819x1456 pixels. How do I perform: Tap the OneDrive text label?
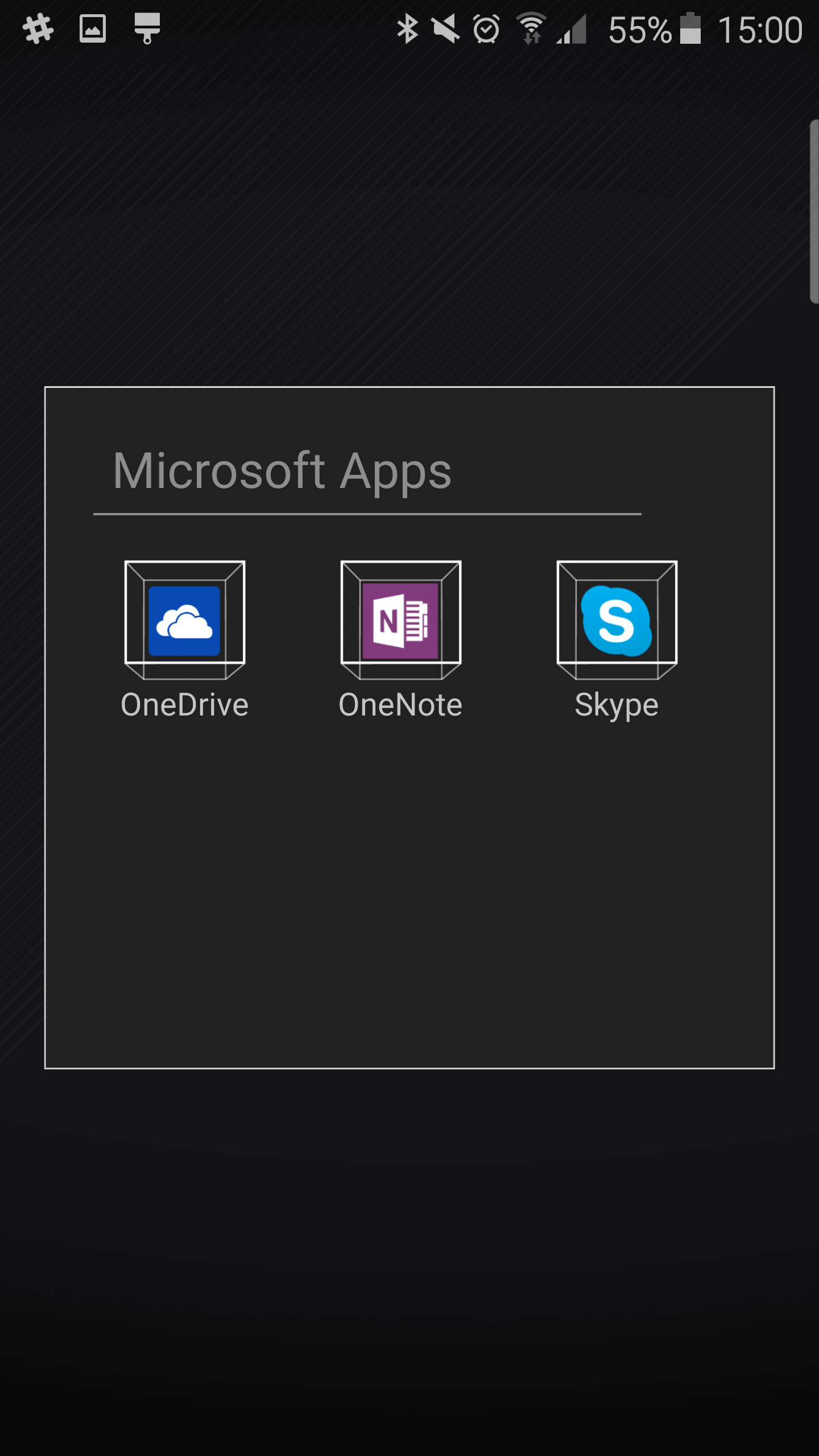[184, 705]
